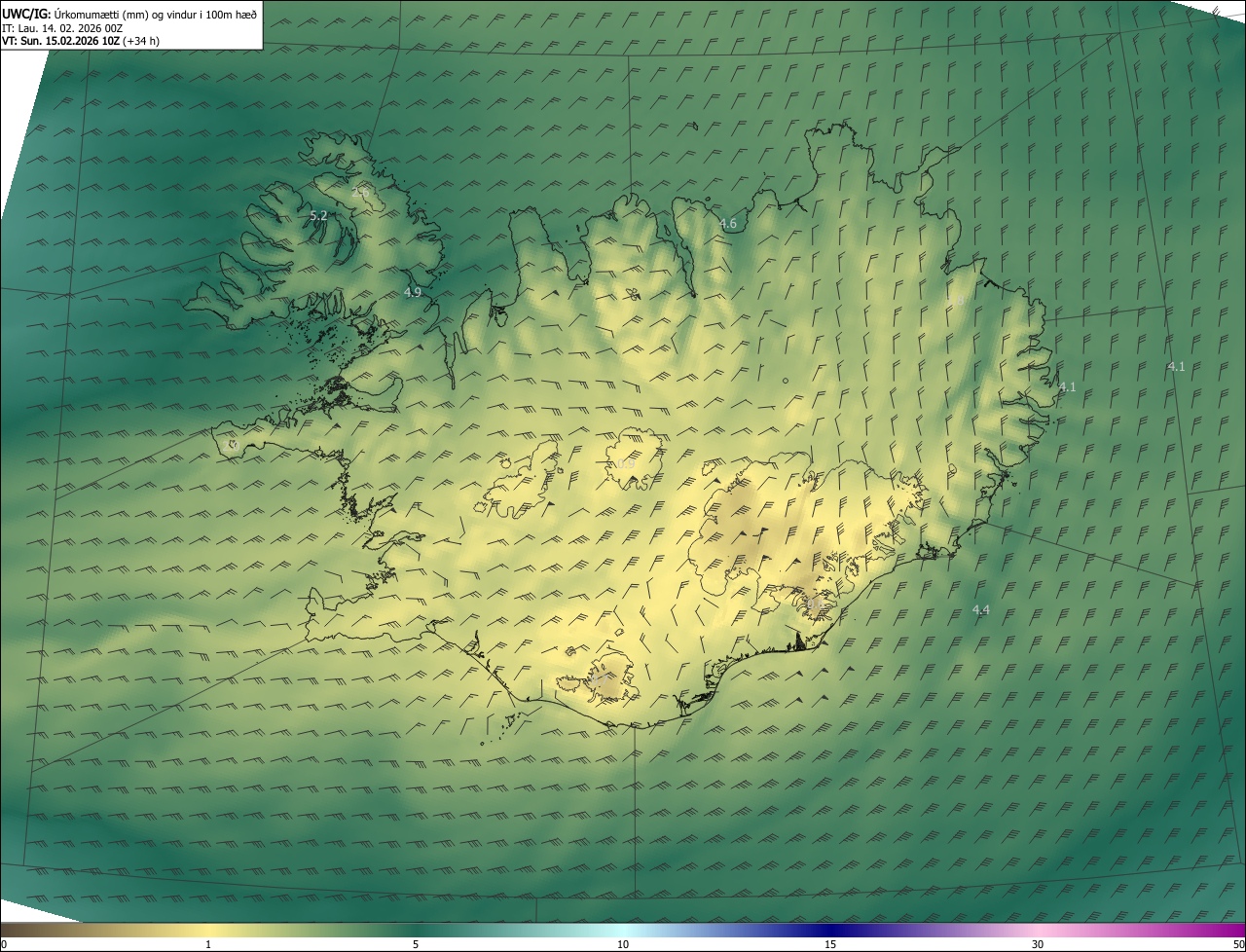The width and height of the screenshot is (1246, 952).
Task: Click the "IT: Lau. 14. 02. 2026 00Z" line
Action: (62, 28)
